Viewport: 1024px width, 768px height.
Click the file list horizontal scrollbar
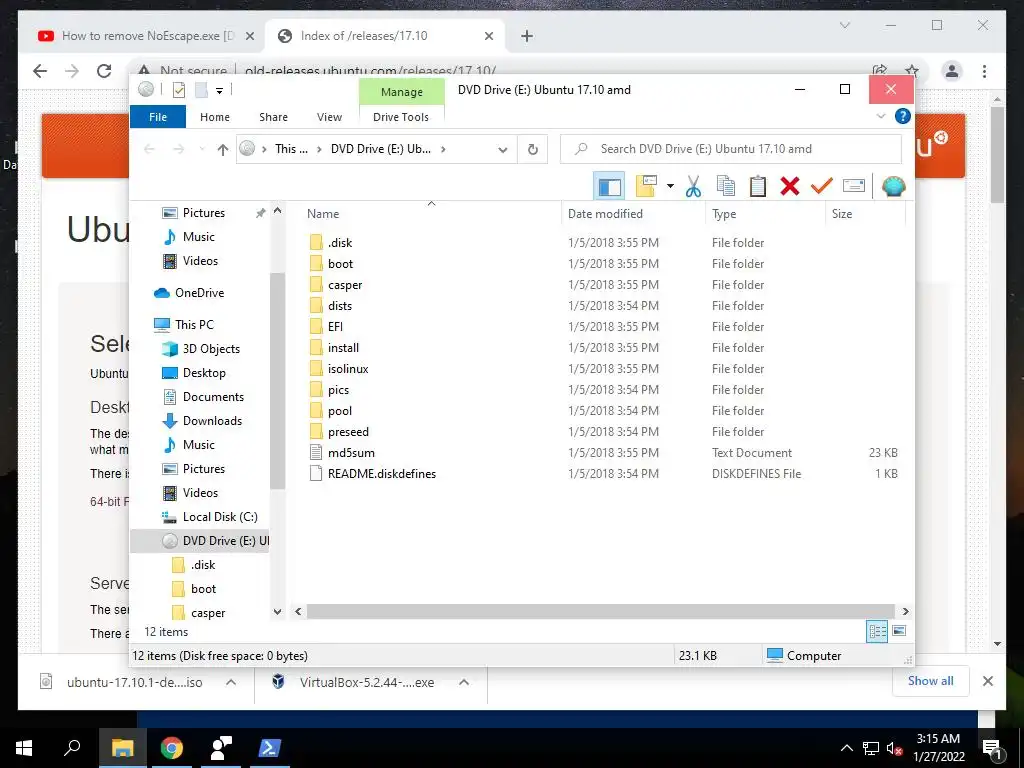pos(600,611)
